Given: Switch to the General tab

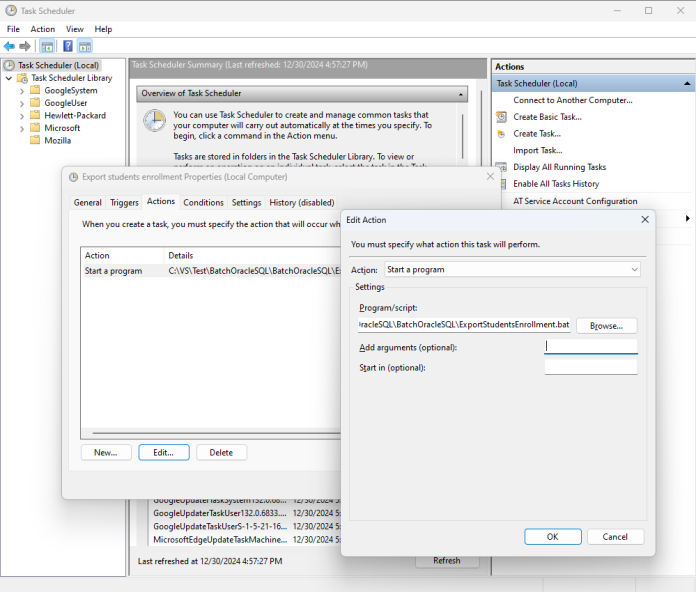Looking at the screenshot, I should [88, 202].
